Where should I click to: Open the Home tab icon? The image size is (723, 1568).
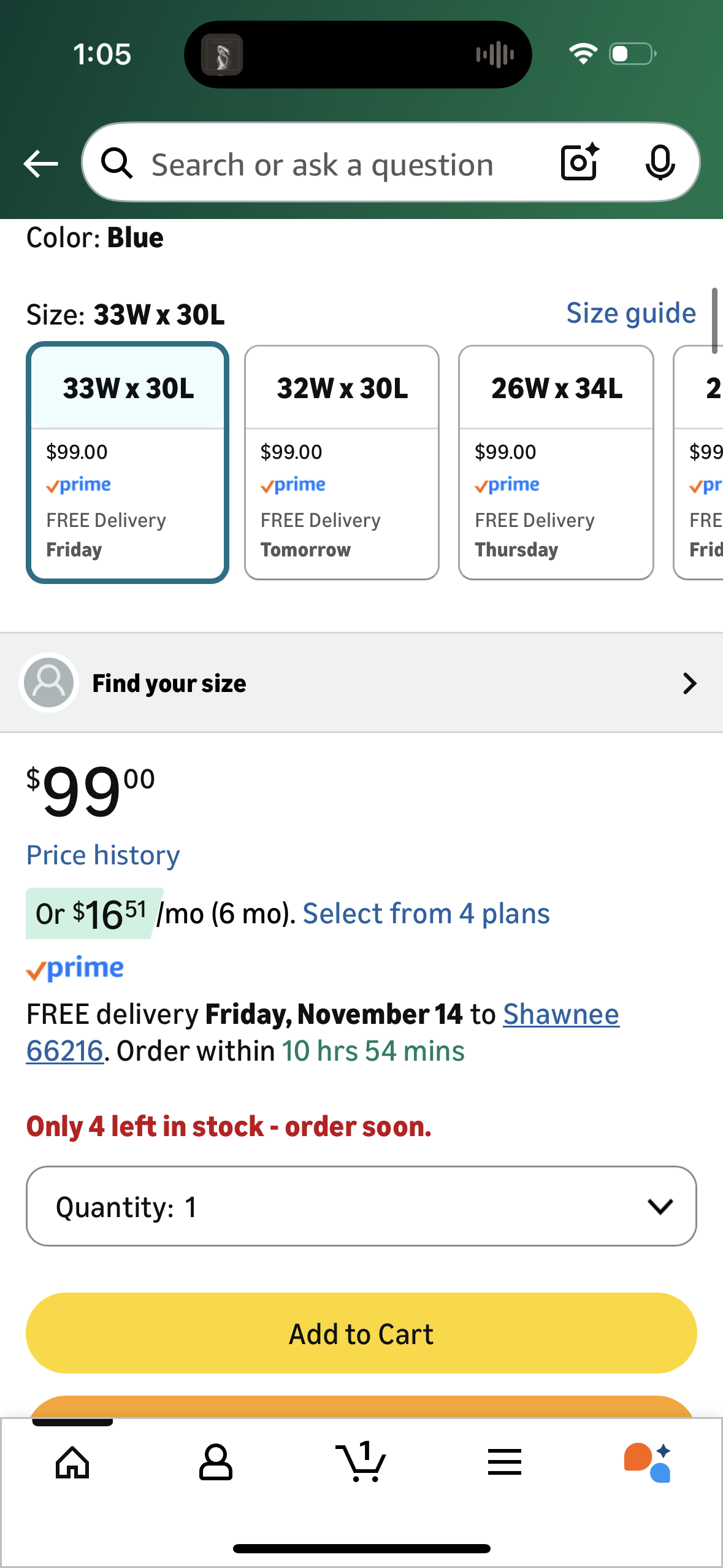[x=72, y=1462]
